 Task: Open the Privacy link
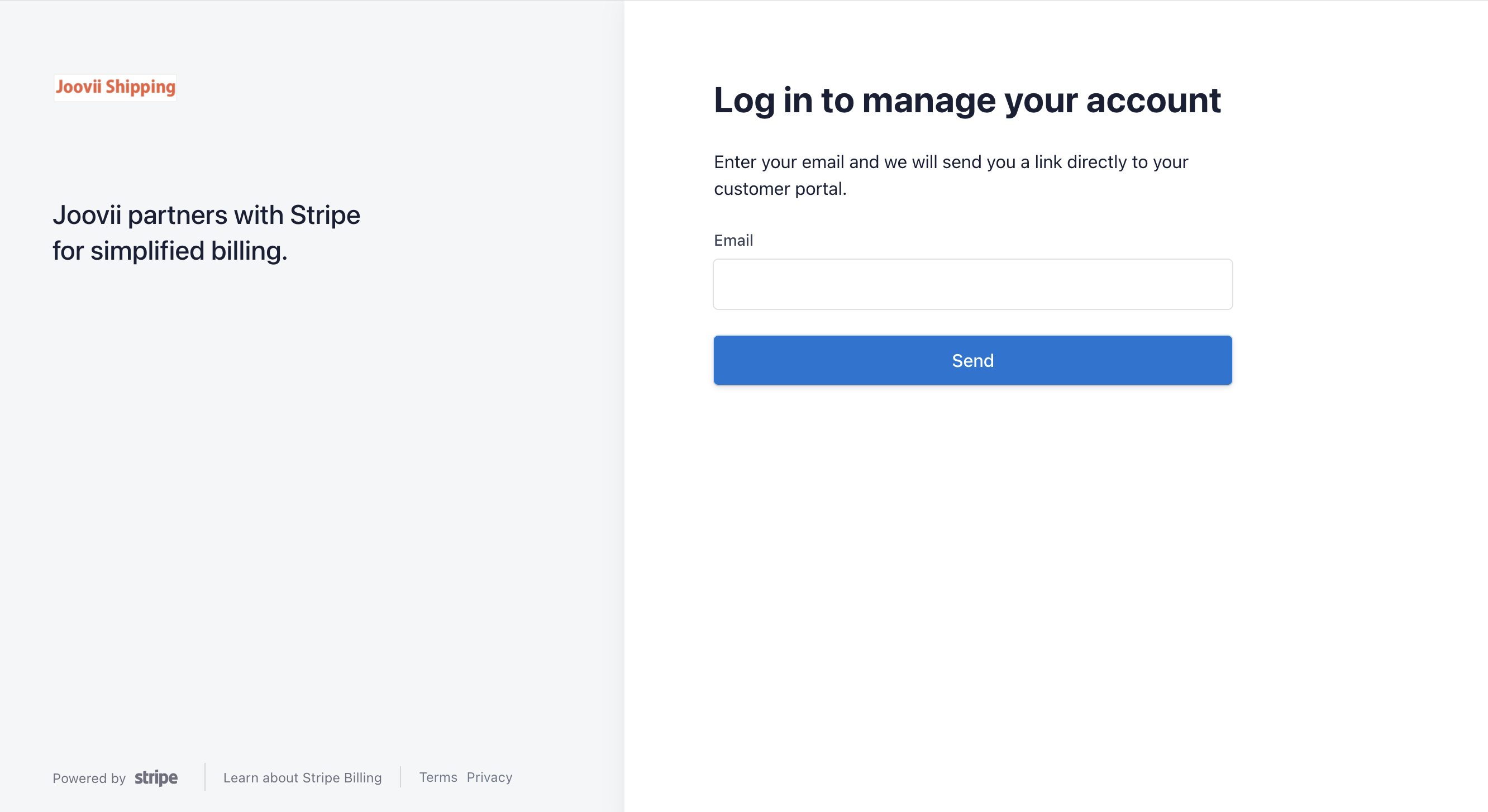[489, 777]
